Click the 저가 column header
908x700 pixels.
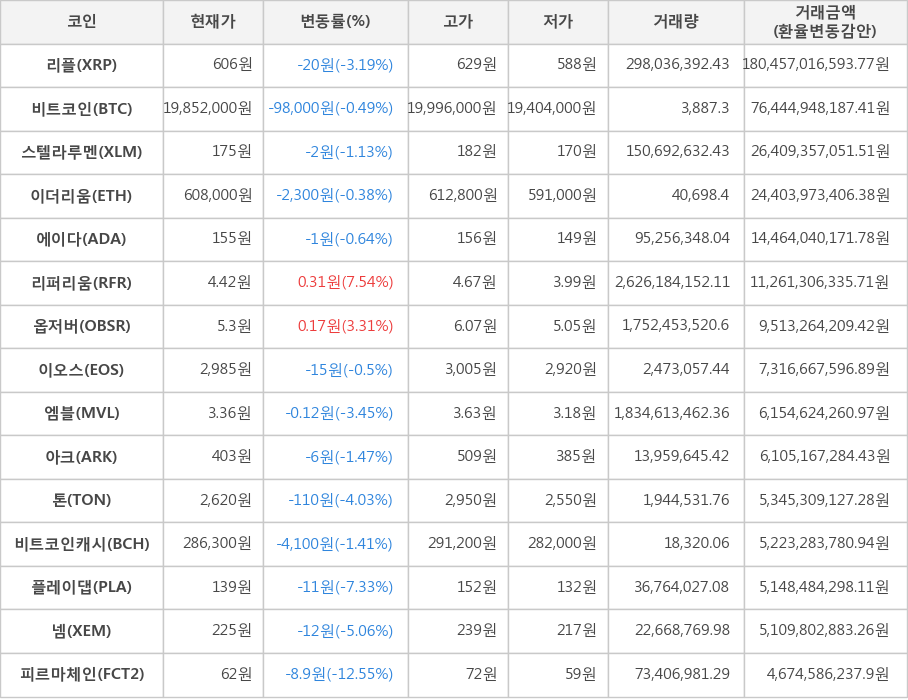coord(558,22)
